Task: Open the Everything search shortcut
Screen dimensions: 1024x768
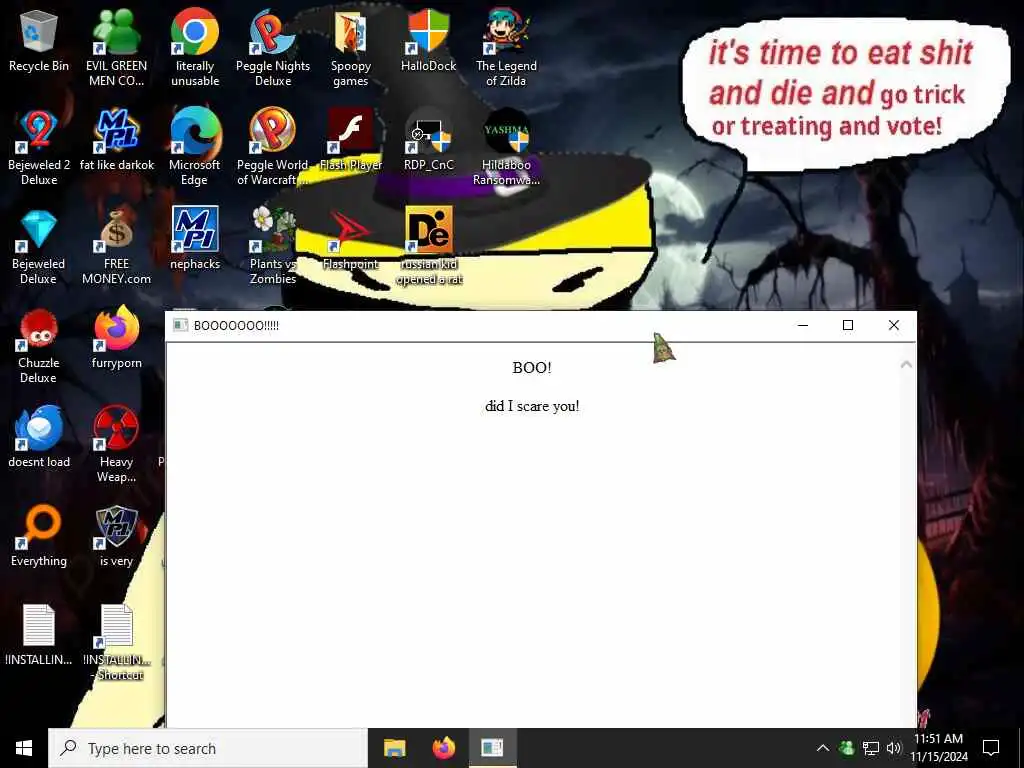Action: tap(39, 537)
